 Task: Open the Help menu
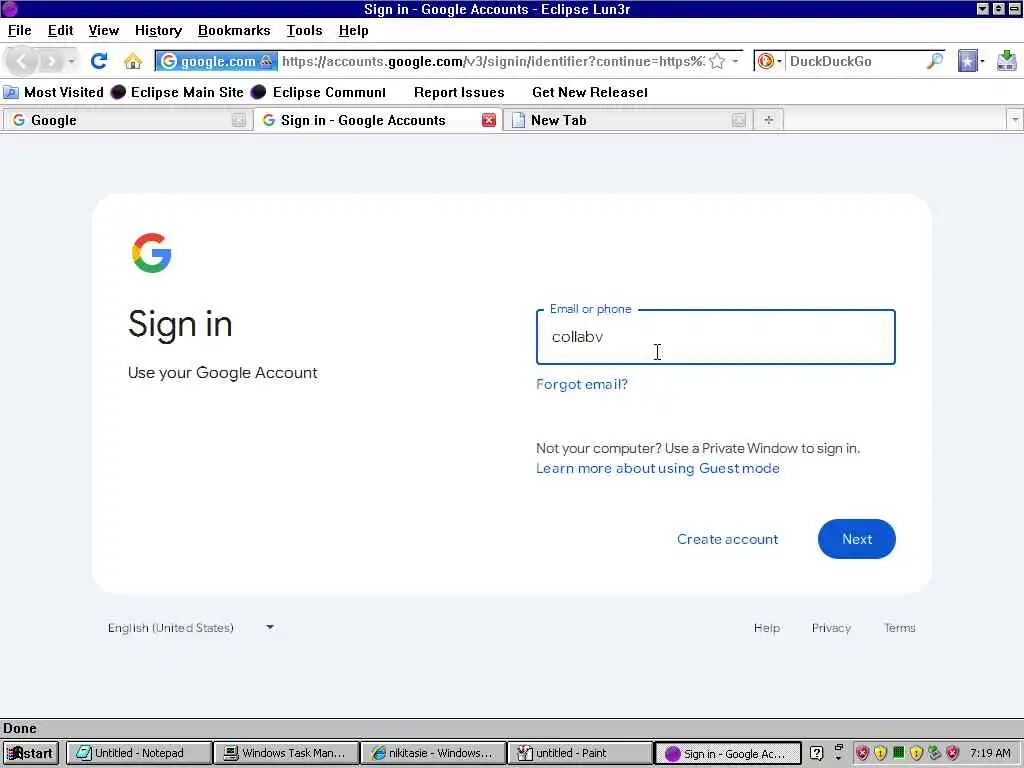pos(353,31)
